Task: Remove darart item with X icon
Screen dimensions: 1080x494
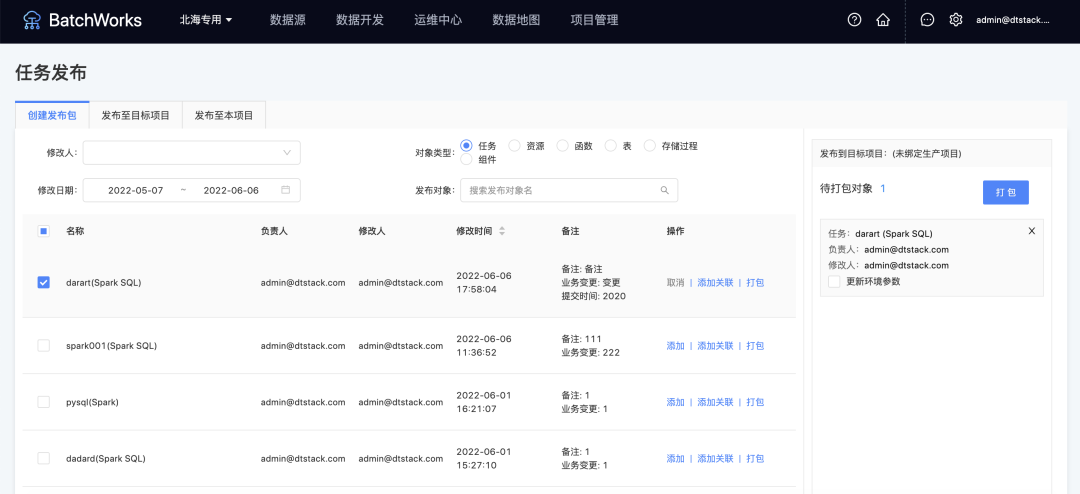Action: pos(1032,231)
